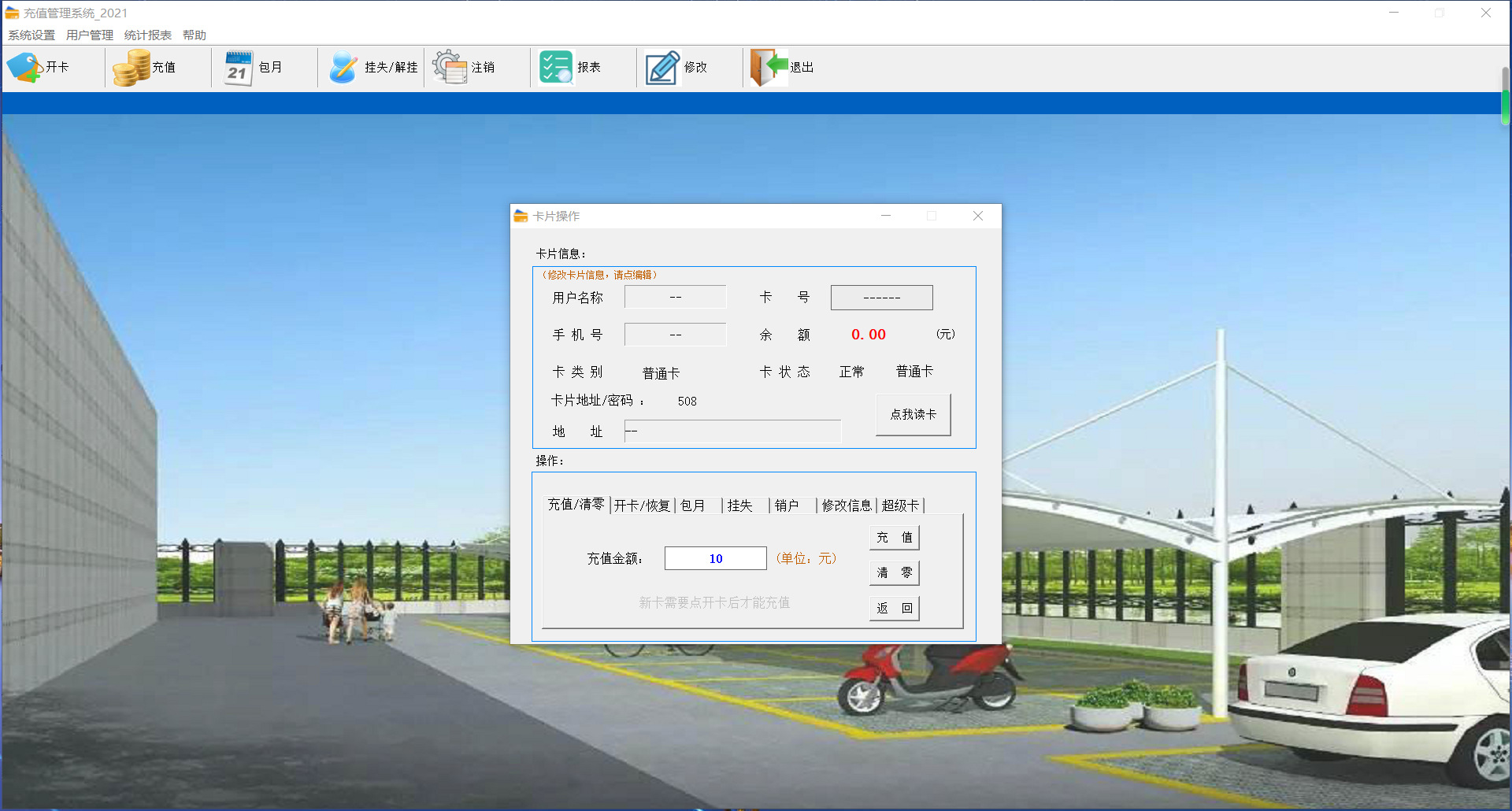Click the 修改 edit pencil icon
1512x811 pixels.
click(662, 68)
